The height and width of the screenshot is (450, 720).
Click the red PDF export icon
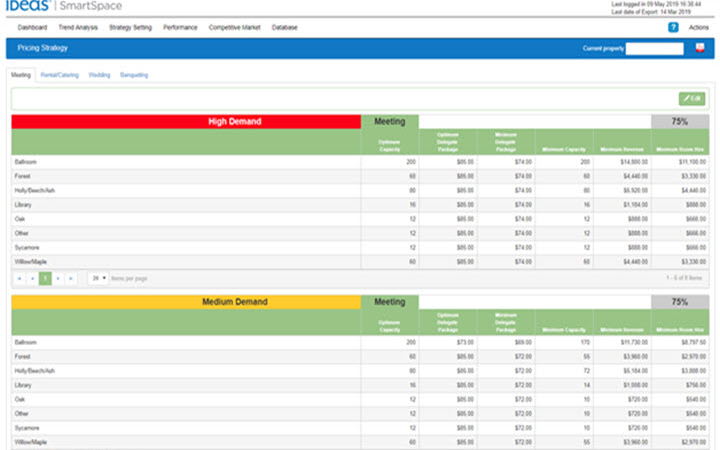click(x=697, y=48)
